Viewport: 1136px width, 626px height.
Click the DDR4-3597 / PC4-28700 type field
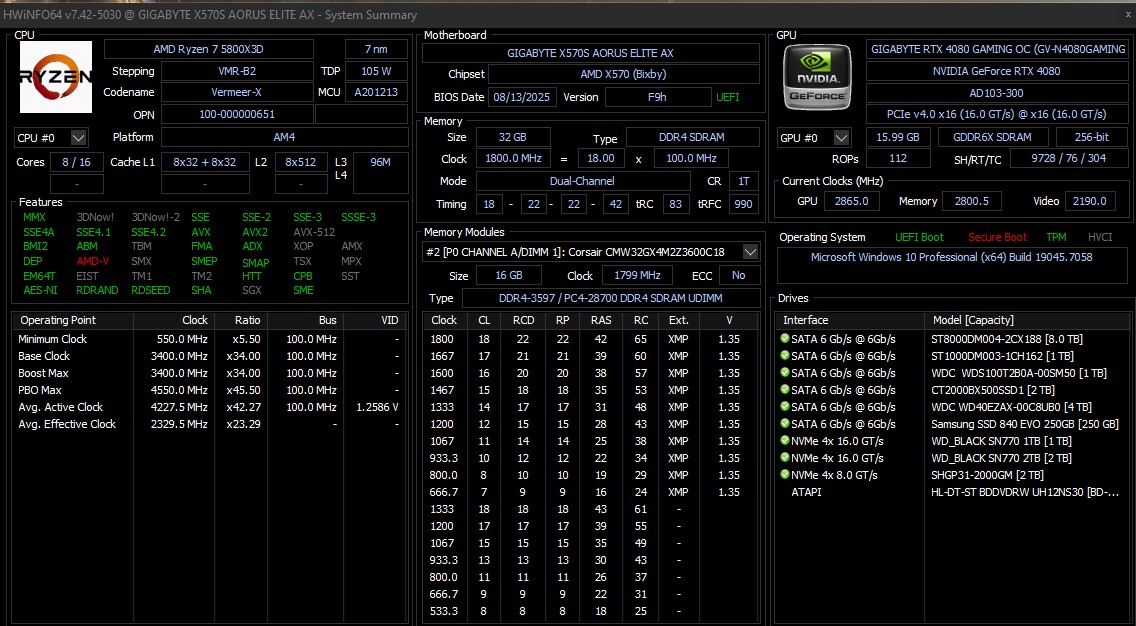click(x=610, y=298)
